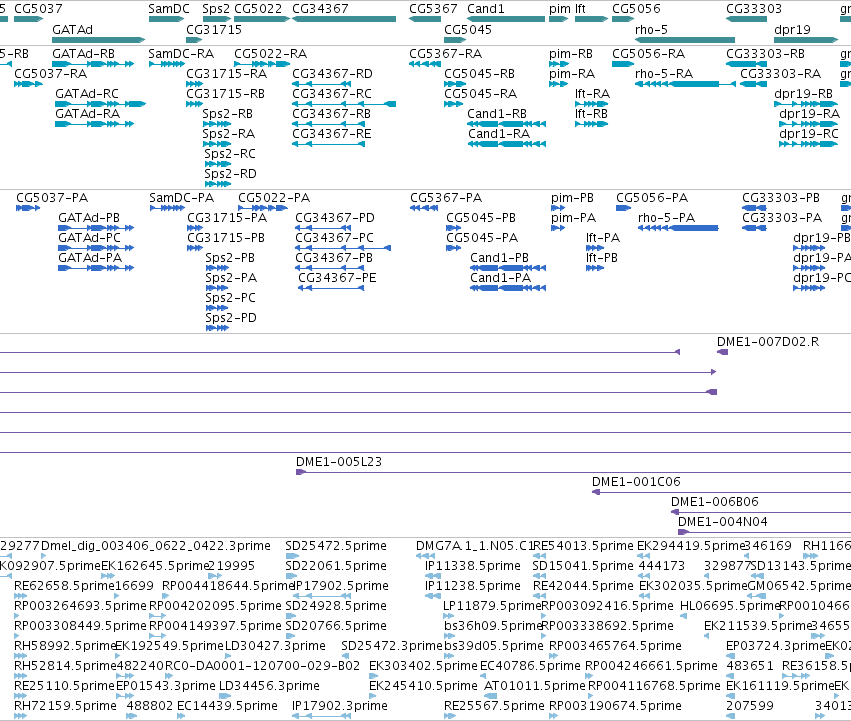Viewport: 851px width, 721px height.
Task: Click protein CG34367-PC
Action: tap(334, 238)
